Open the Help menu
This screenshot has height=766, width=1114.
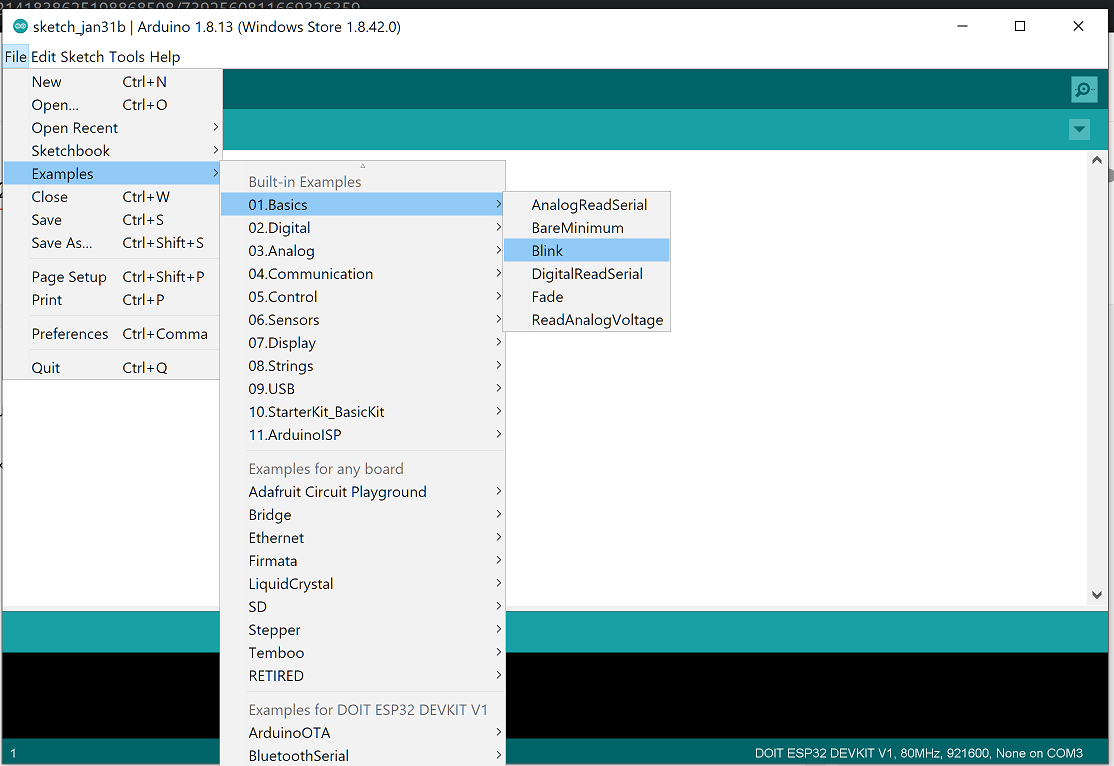point(165,57)
